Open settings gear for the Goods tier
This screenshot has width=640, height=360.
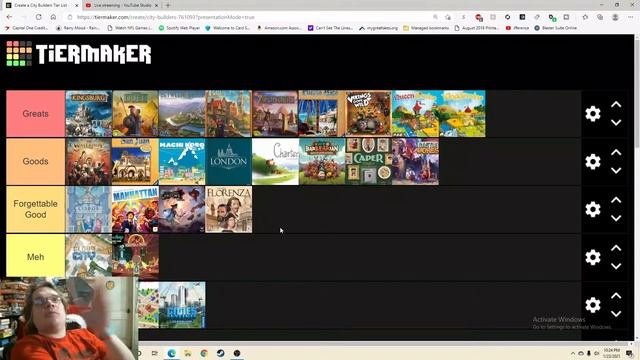[593, 162]
